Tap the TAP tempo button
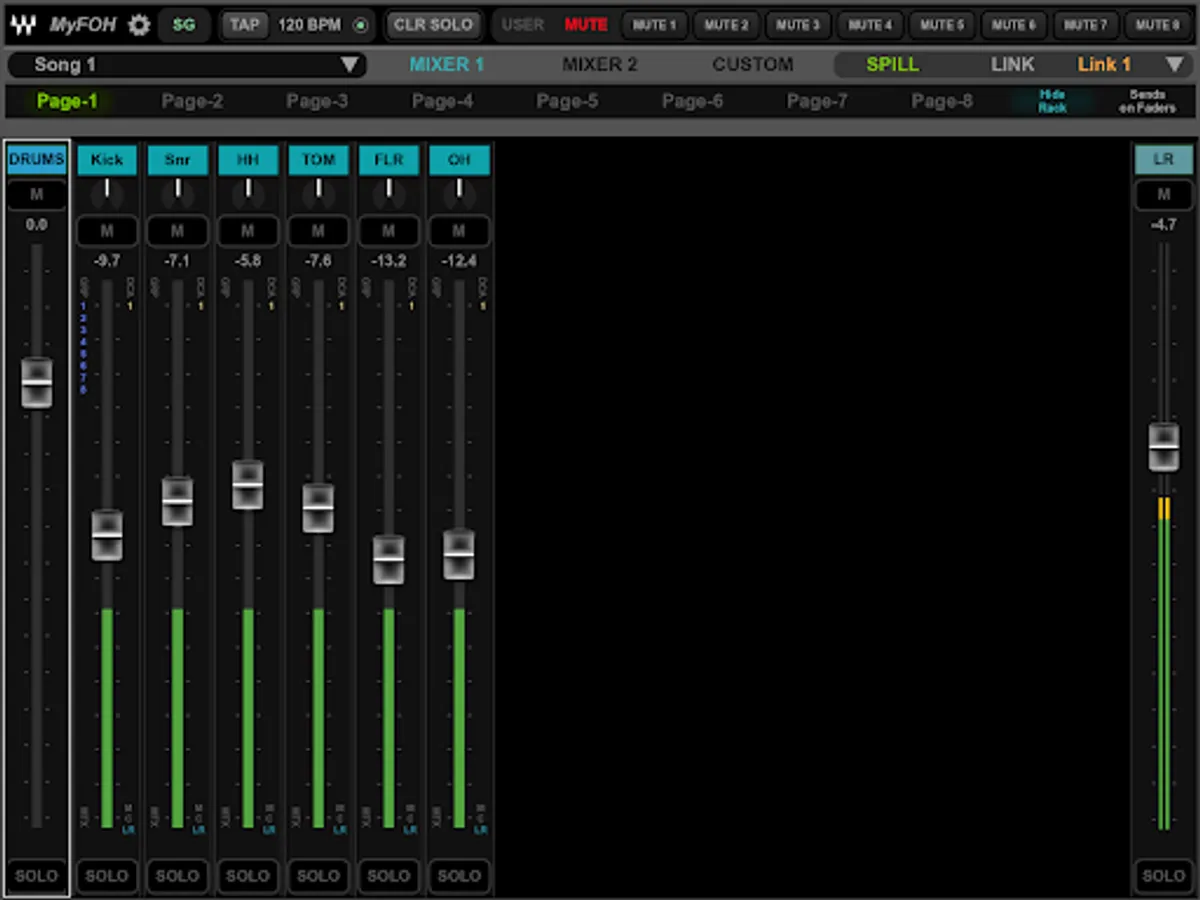The height and width of the screenshot is (900, 1200). click(244, 25)
